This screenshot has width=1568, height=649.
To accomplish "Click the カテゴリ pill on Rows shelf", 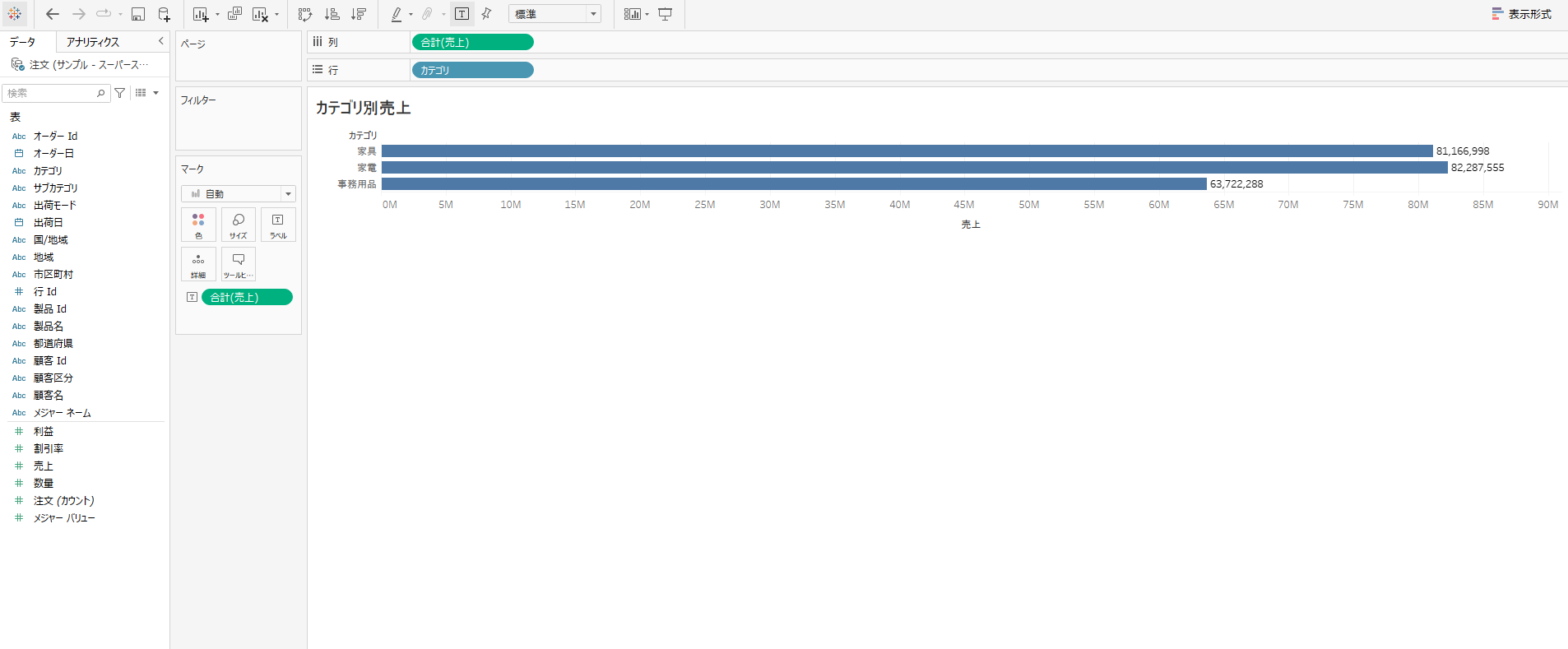I will pos(472,70).
